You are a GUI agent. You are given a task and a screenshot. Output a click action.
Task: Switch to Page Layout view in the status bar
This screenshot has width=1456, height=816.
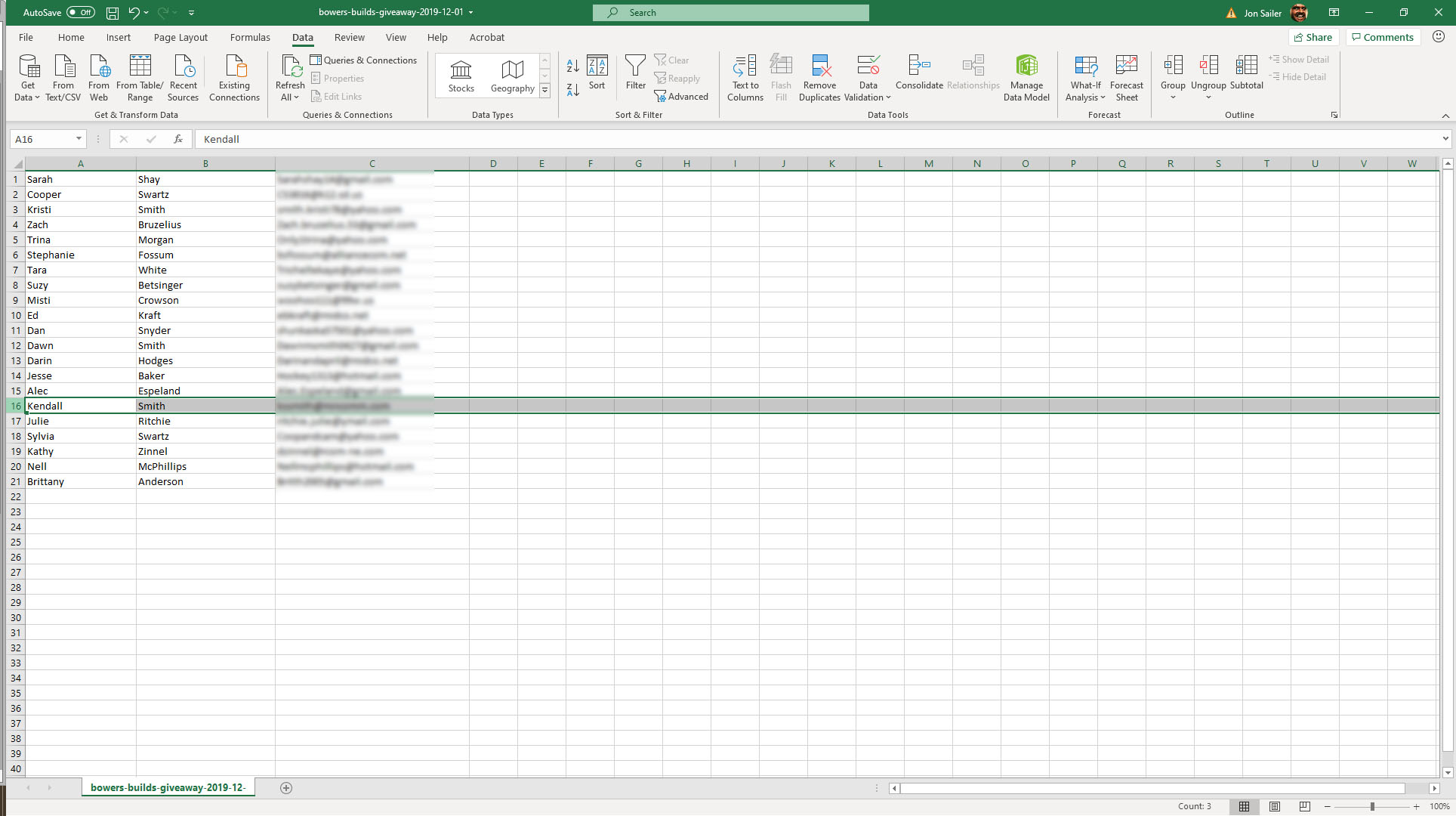coord(1275,806)
